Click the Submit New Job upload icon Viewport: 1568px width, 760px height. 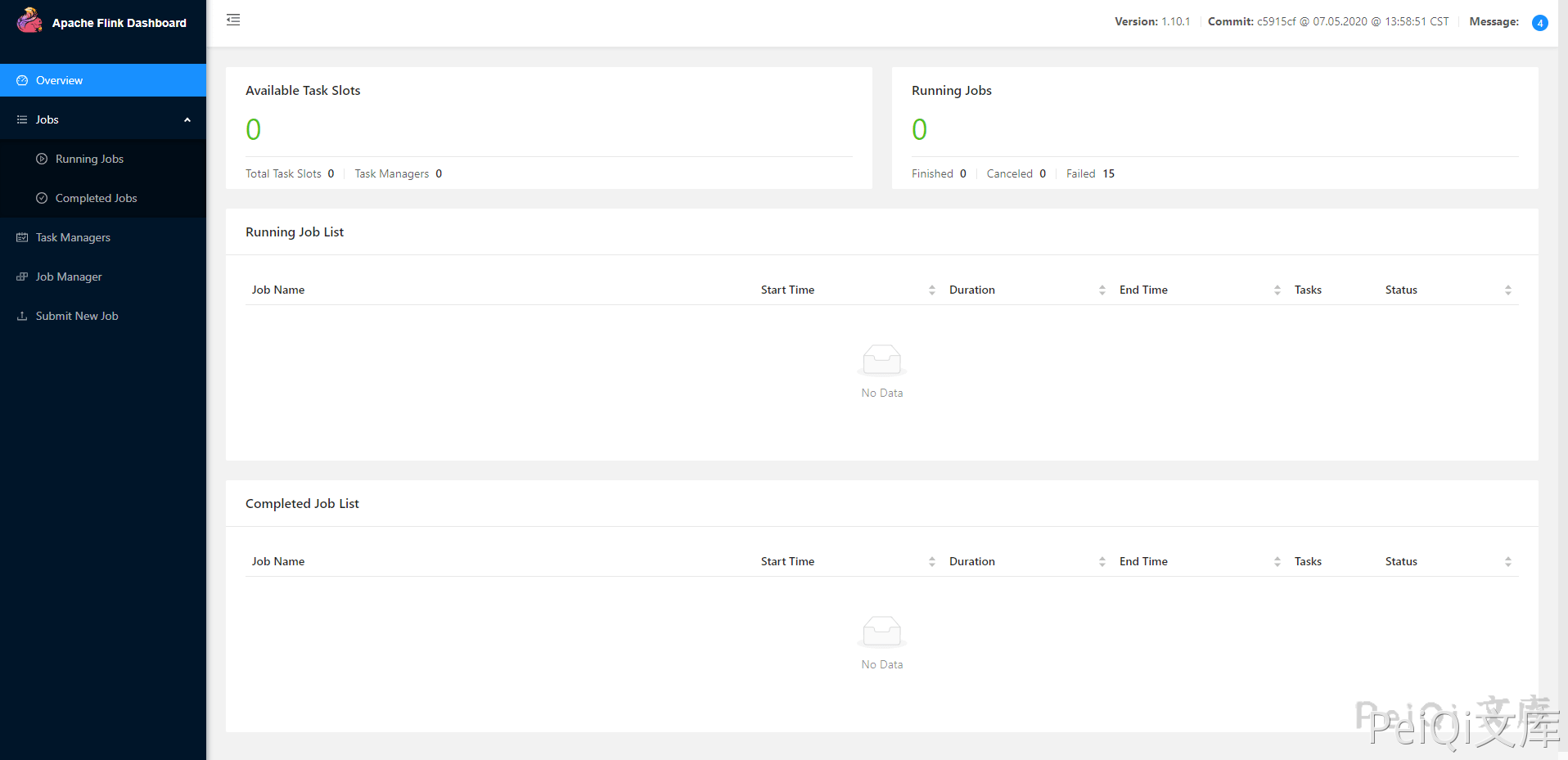point(22,316)
